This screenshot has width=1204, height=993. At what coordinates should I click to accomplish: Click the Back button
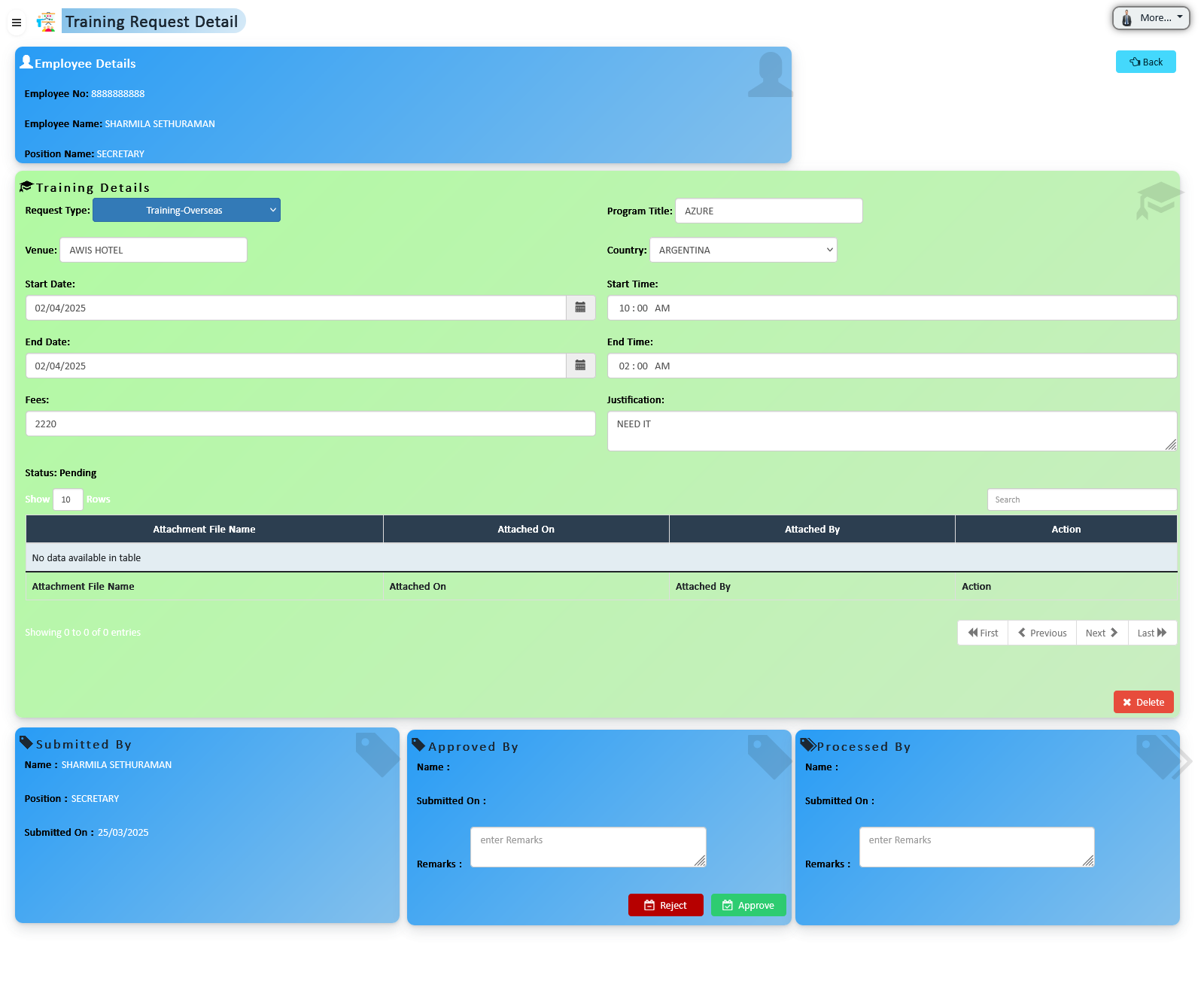pyautogui.click(x=1145, y=62)
